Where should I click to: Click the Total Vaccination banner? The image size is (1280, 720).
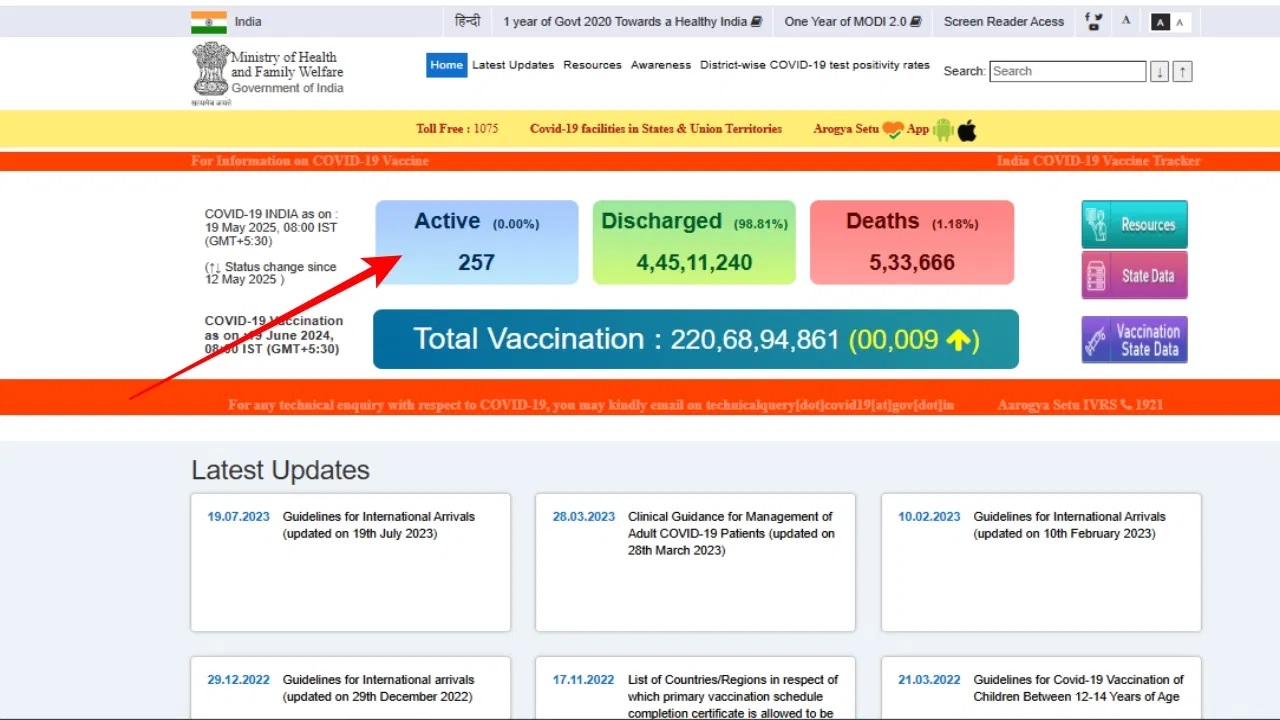click(x=696, y=339)
